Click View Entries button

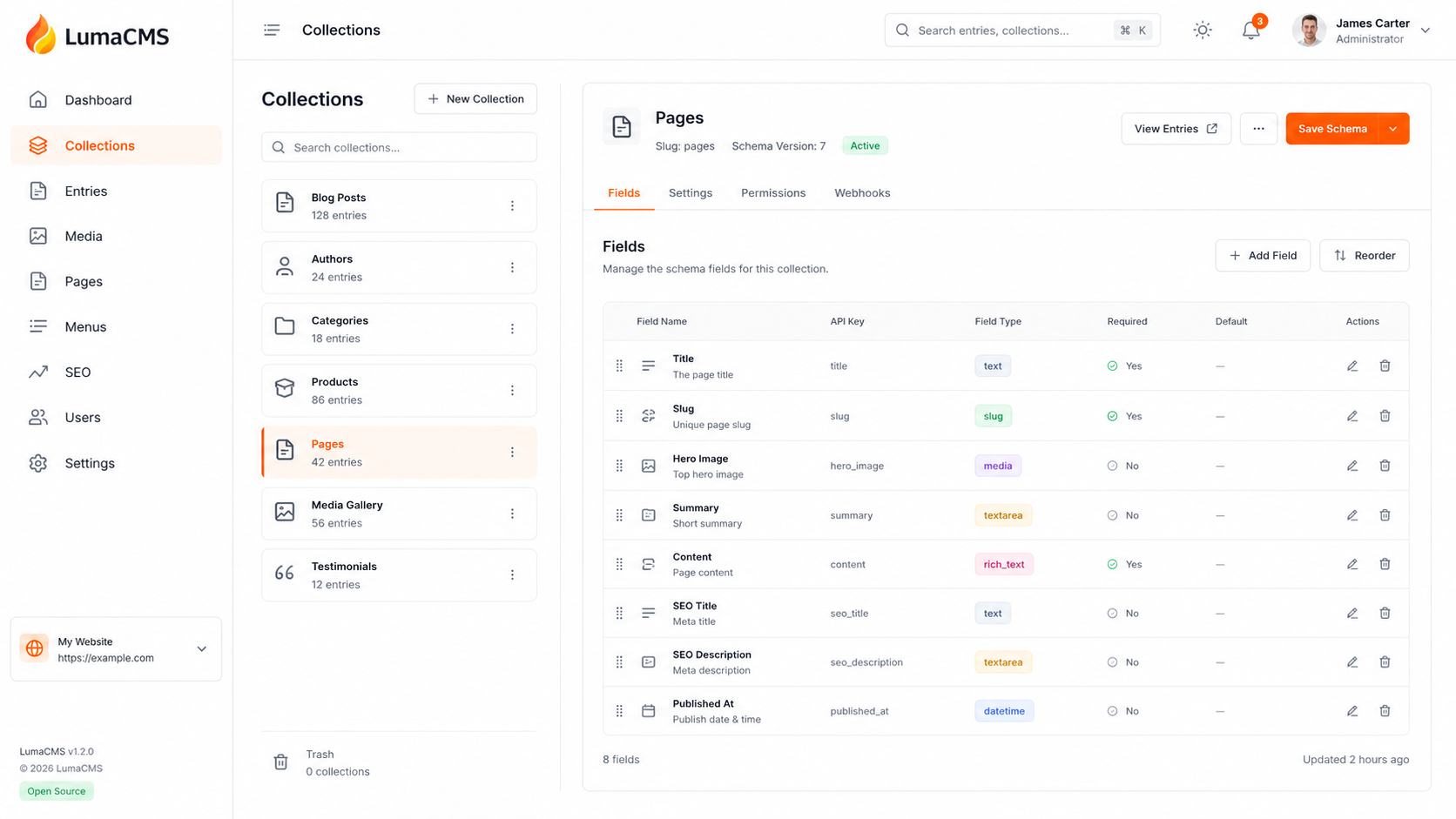[1176, 129]
